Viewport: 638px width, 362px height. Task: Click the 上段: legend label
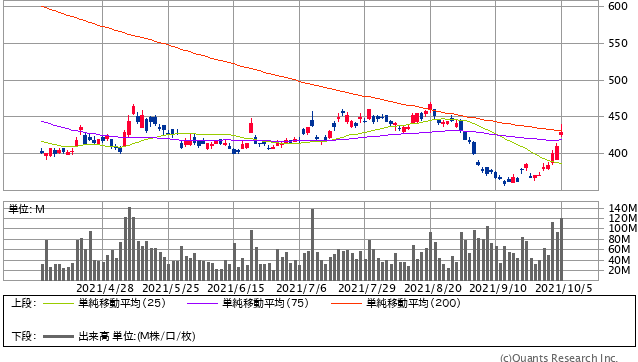[24, 303]
